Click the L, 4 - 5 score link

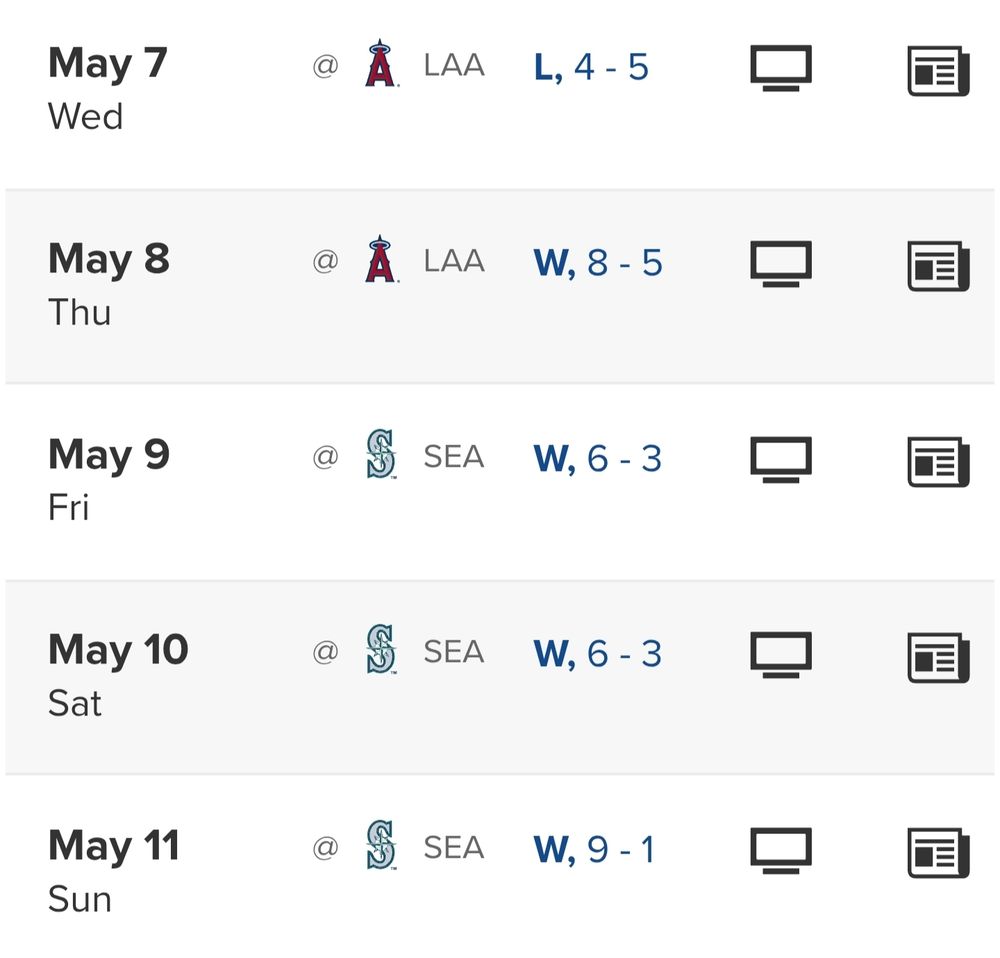coord(591,67)
